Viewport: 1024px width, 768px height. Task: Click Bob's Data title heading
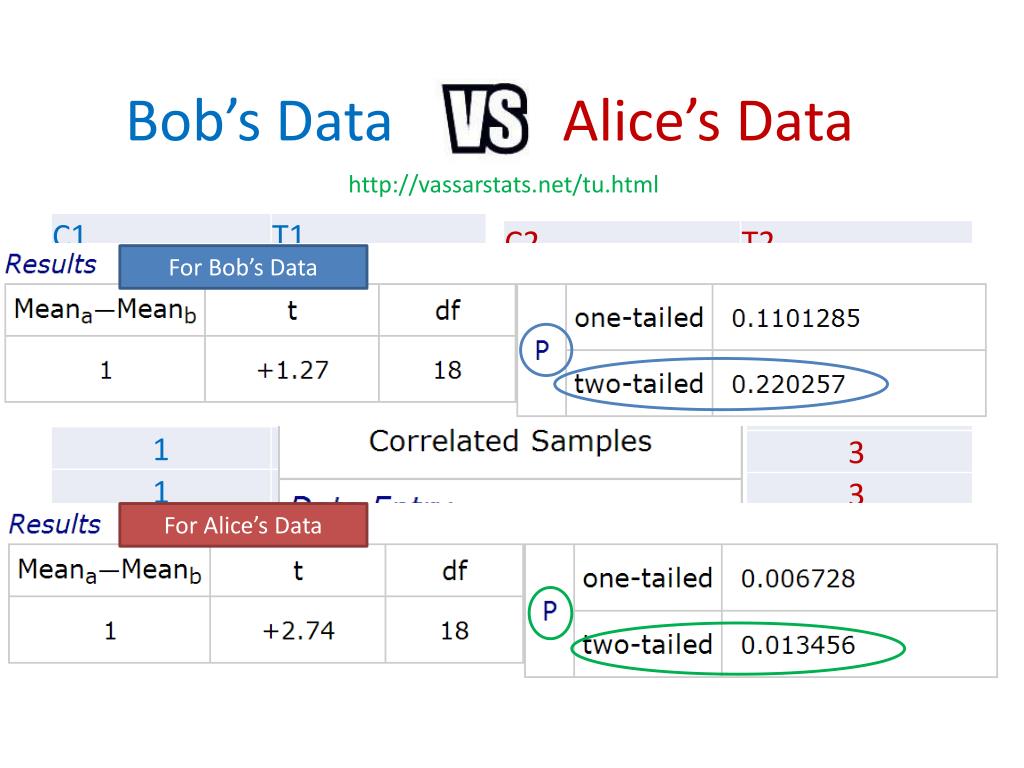[x=259, y=121]
